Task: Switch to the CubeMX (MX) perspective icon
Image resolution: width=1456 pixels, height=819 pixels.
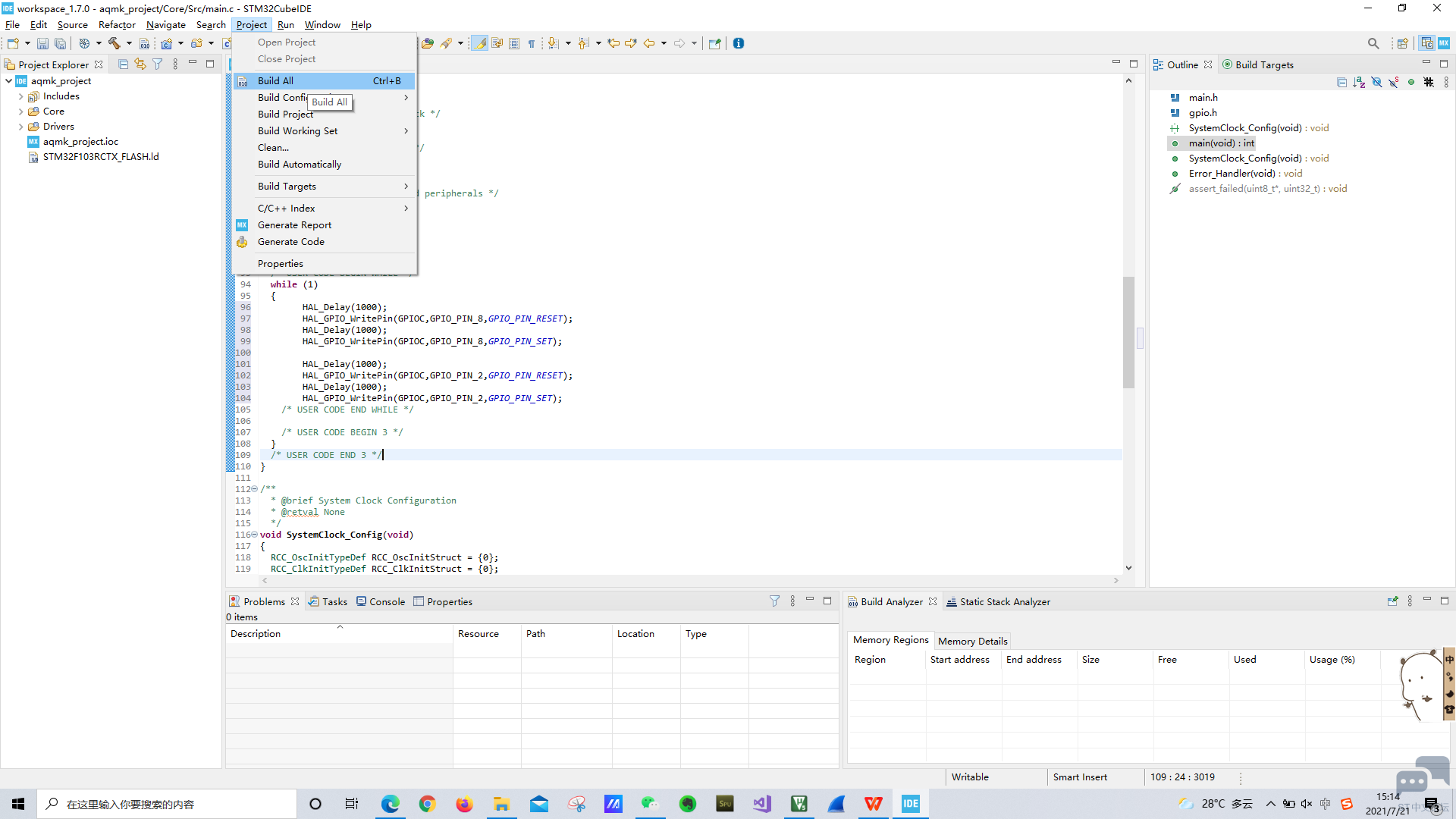Action: (1444, 43)
